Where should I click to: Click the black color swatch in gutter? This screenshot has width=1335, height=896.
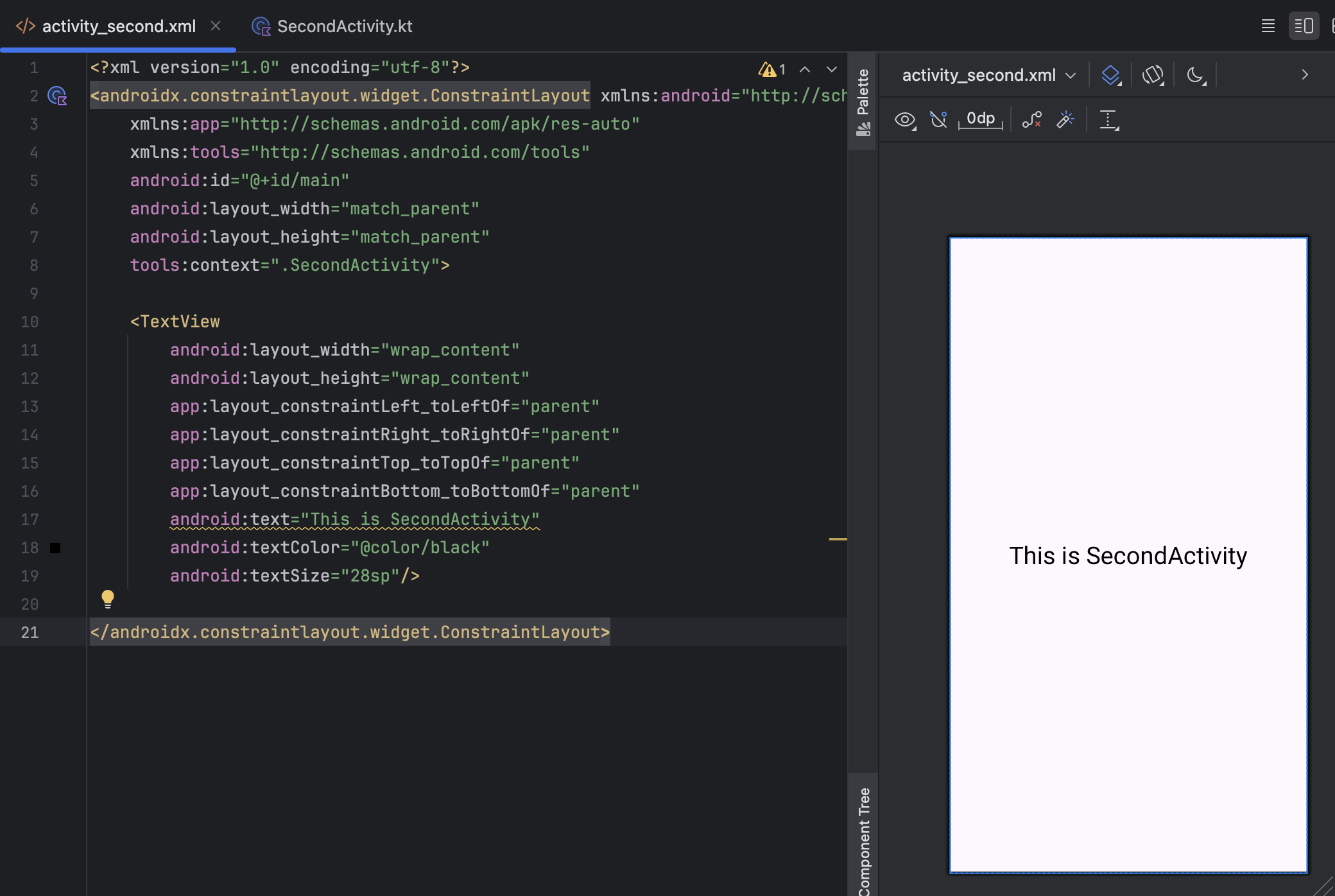[55, 548]
